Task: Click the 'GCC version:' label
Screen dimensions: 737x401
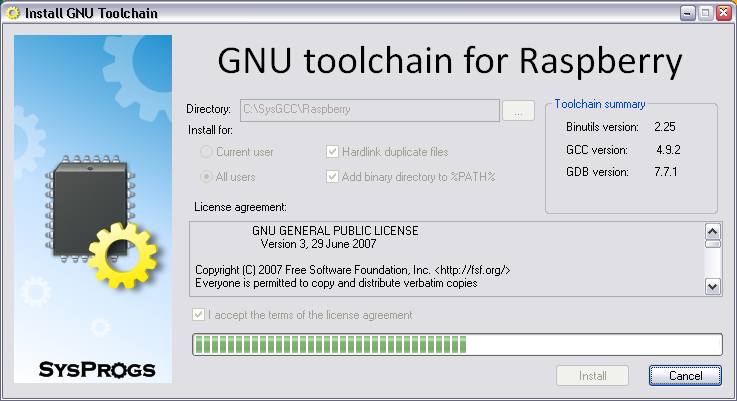Action: (x=597, y=150)
